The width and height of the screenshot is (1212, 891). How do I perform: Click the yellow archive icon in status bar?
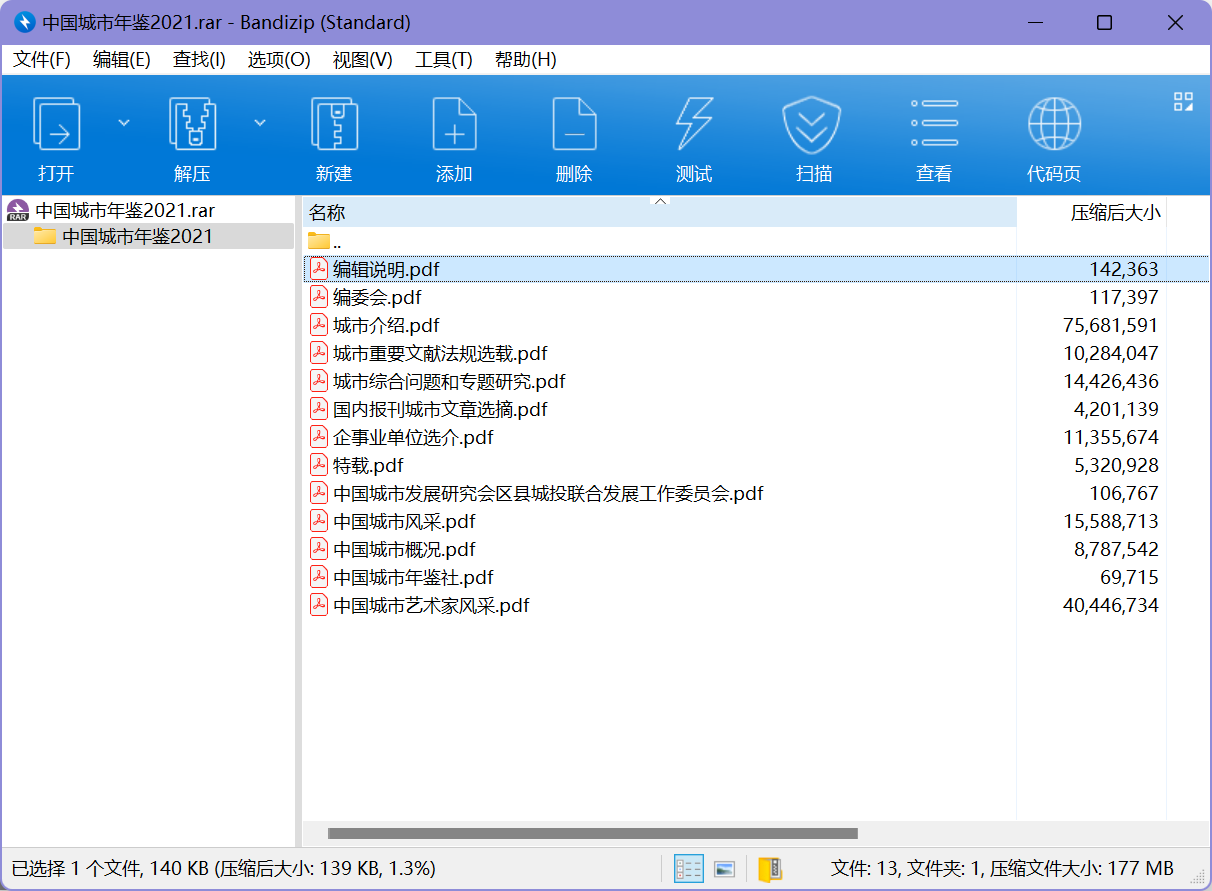tap(770, 868)
